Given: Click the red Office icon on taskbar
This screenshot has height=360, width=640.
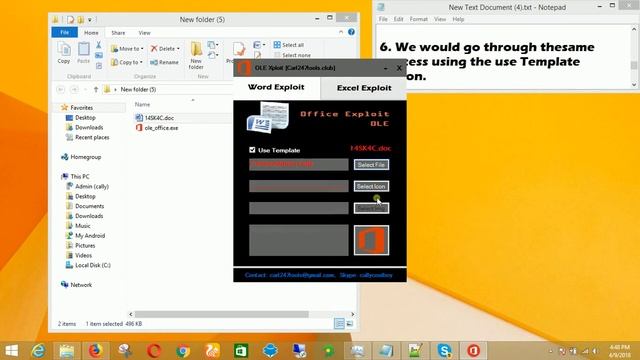Looking at the screenshot, I should tap(473, 351).
